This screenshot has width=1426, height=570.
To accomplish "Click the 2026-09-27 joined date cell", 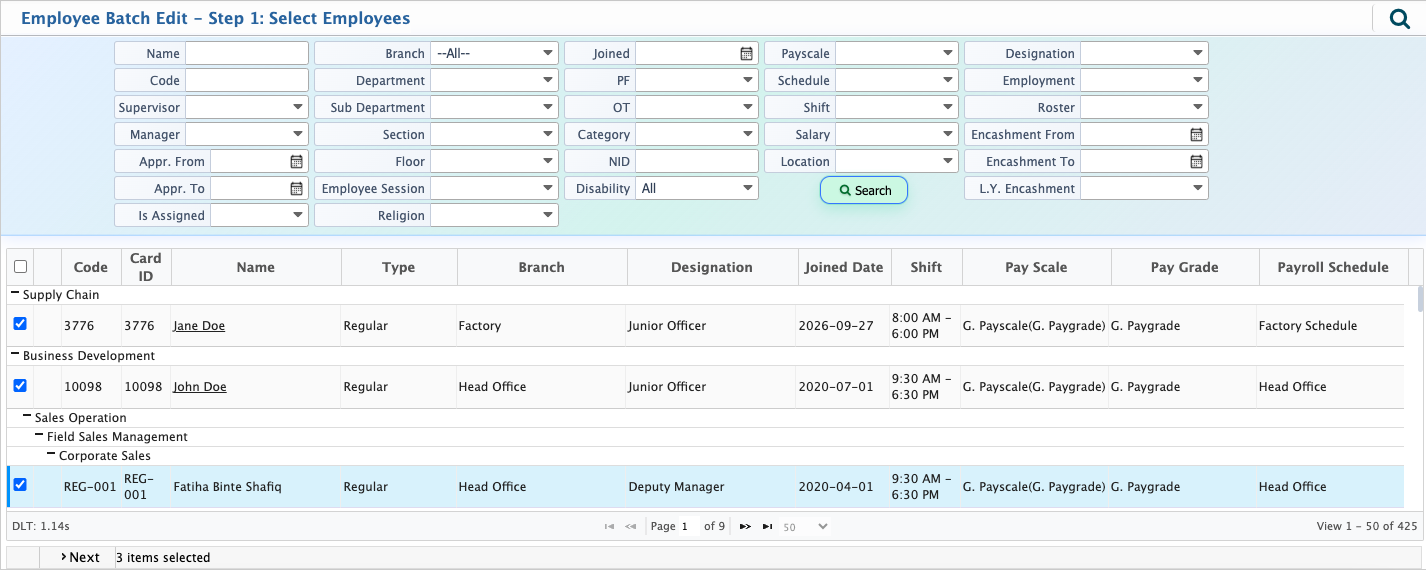I will [x=843, y=325].
